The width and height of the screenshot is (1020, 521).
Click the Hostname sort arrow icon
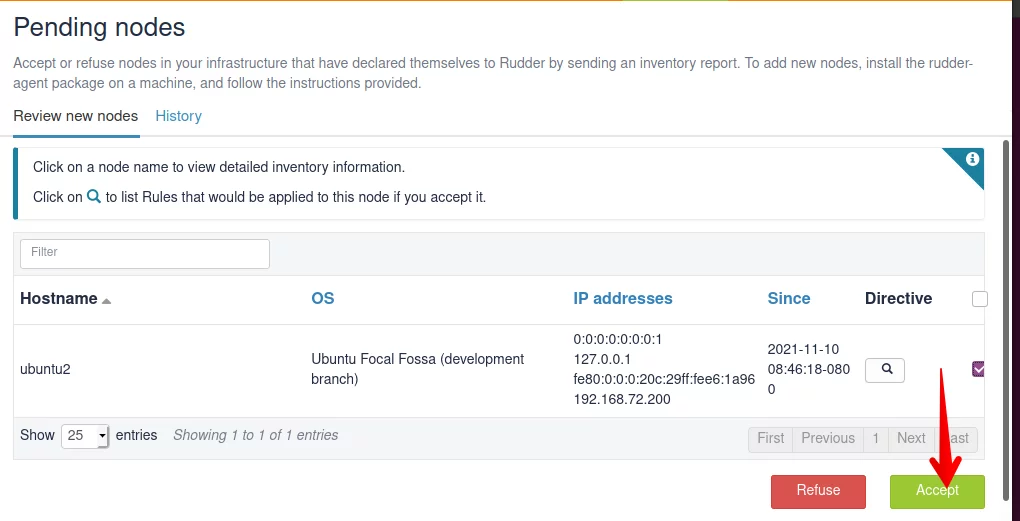107,301
